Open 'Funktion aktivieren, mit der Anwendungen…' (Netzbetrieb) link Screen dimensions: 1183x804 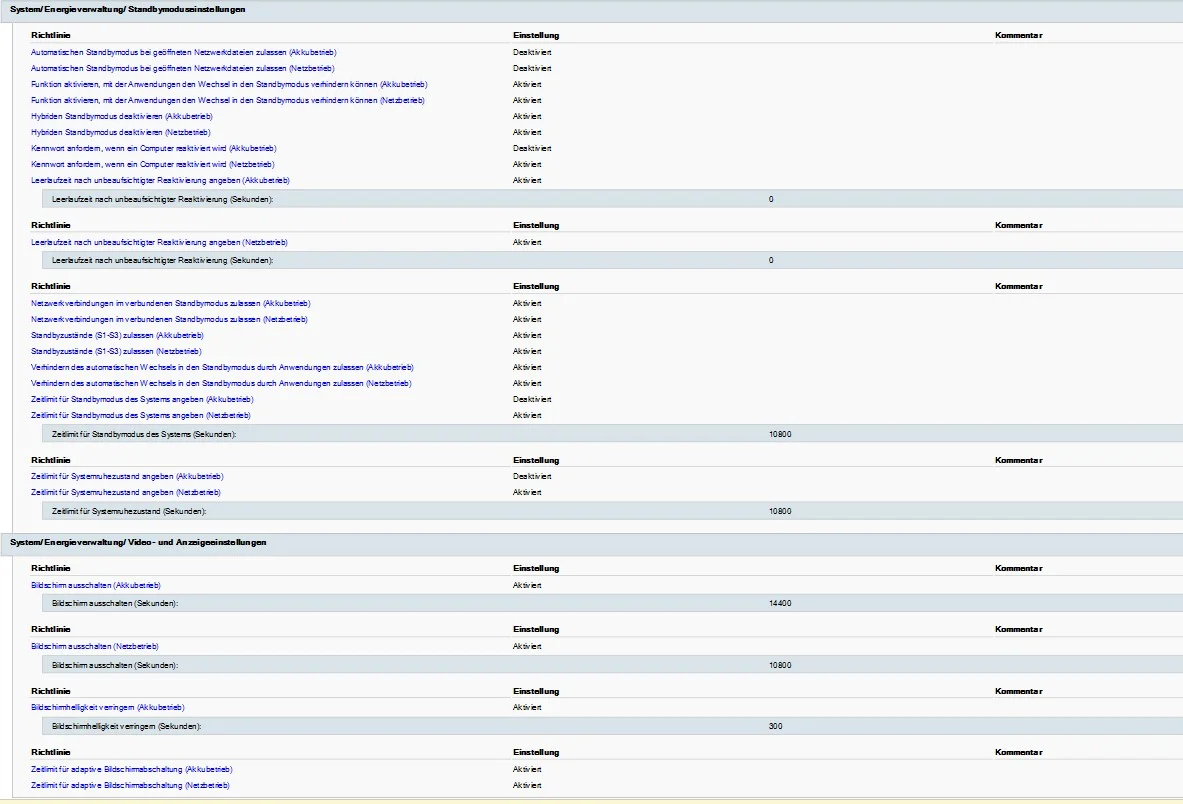228,100
